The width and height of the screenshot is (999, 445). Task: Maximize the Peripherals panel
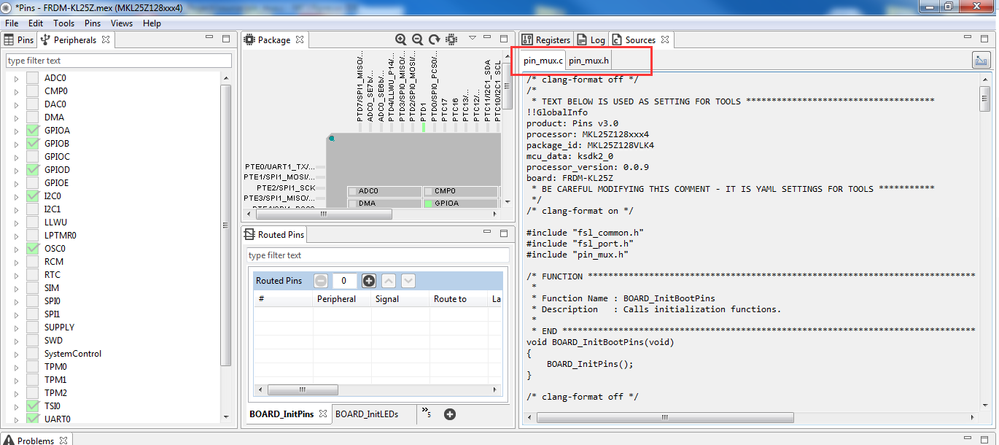click(x=226, y=39)
